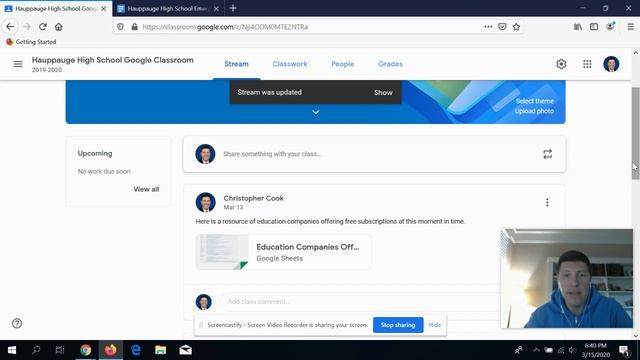Switch to the Stream tab
The height and width of the screenshot is (360, 640).
pyautogui.click(x=236, y=64)
